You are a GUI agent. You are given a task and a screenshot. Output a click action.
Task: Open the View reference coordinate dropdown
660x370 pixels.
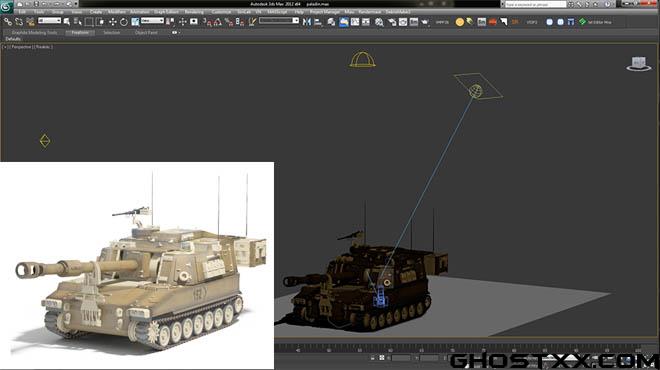(152, 21)
